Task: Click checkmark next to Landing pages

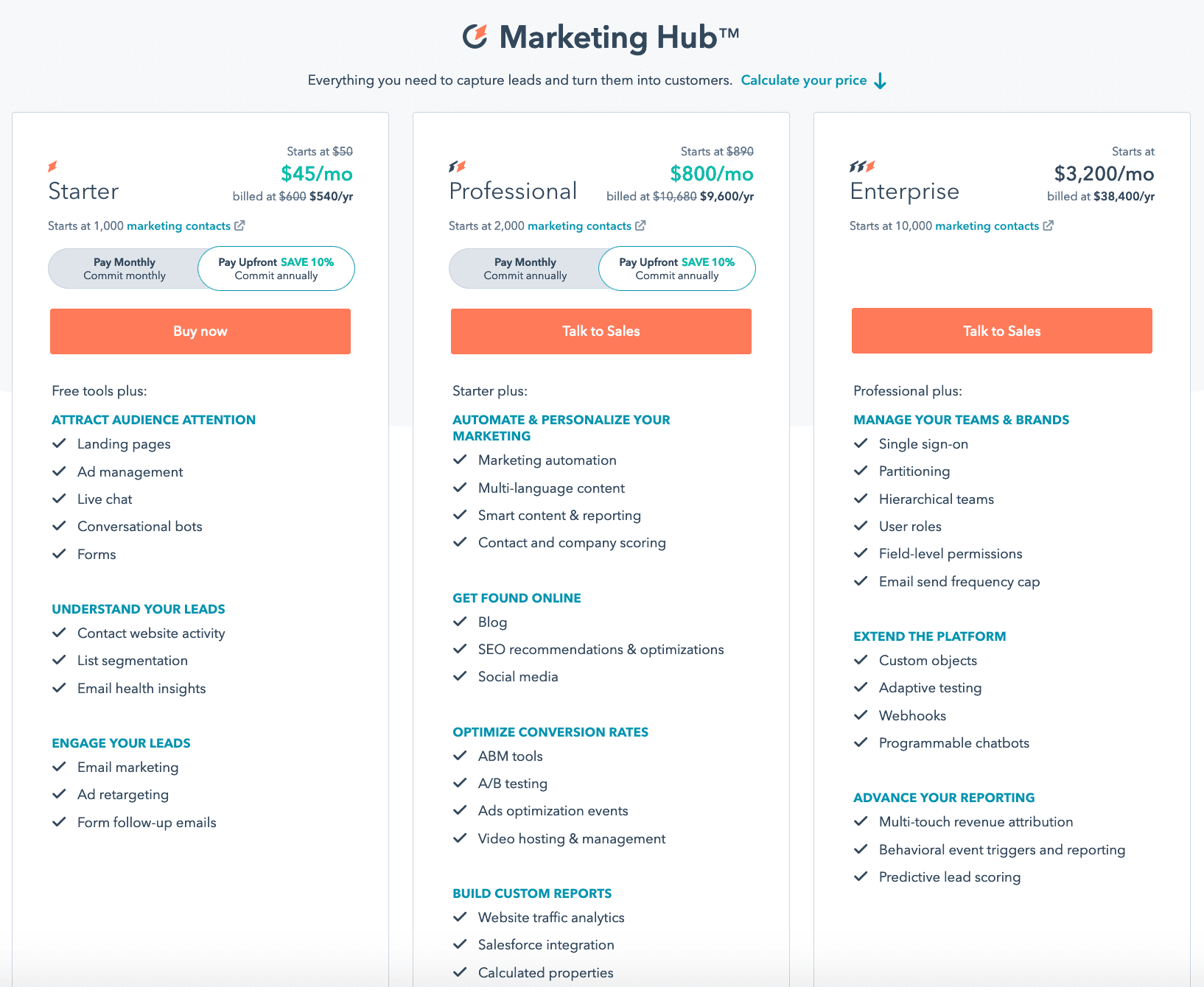Action: pos(59,443)
